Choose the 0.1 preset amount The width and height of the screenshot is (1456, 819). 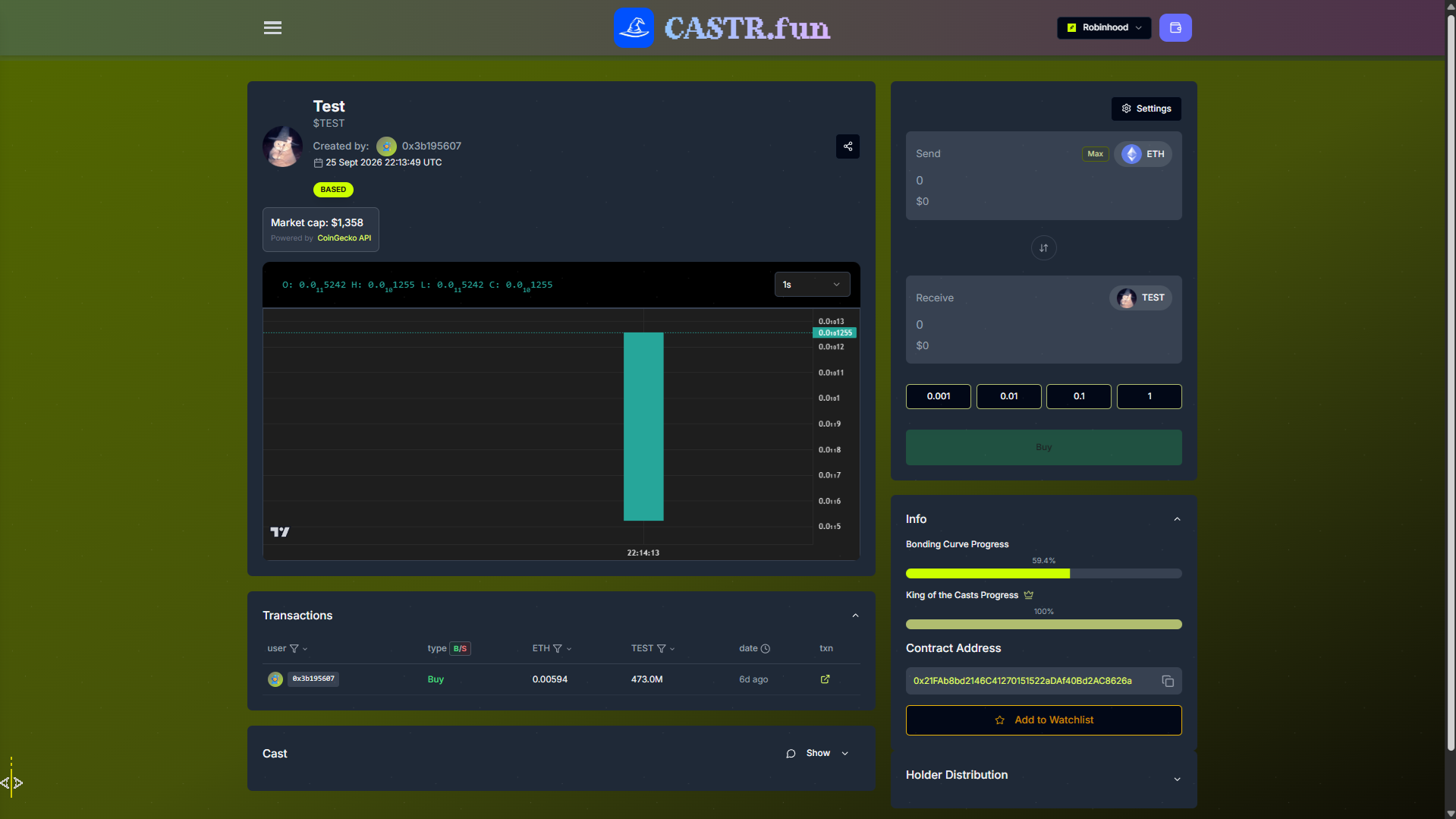tap(1079, 396)
